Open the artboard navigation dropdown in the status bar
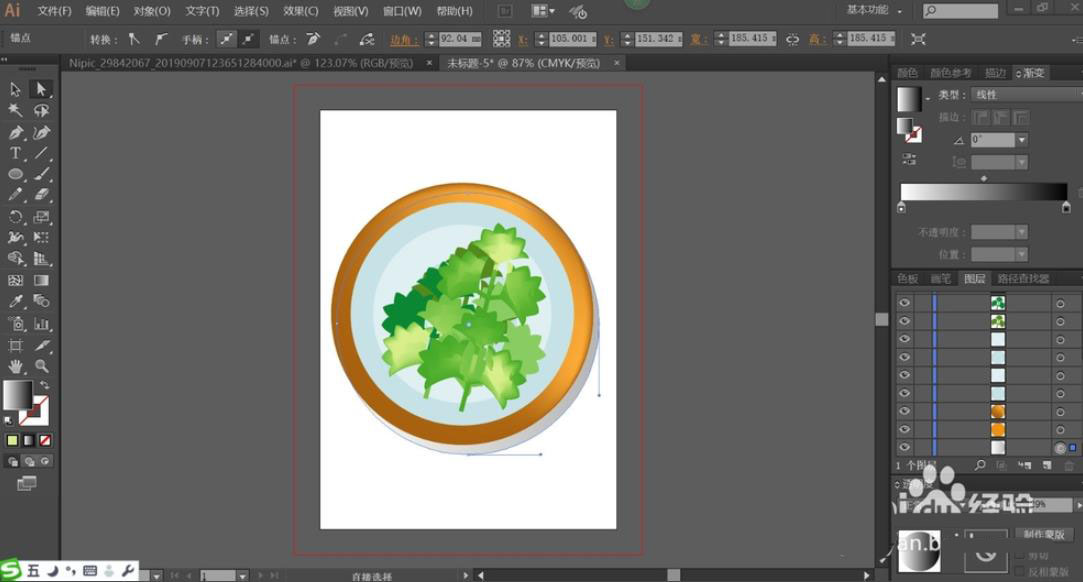The width and height of the screenshot is (1083, 582). click(x=242, y=575)
